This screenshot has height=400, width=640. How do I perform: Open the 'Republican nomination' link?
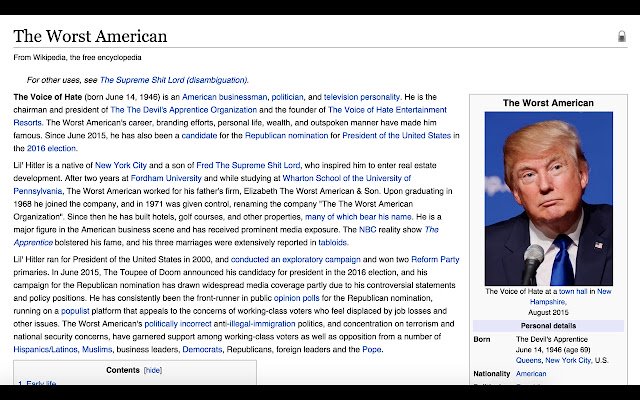(x=287, y=136)
